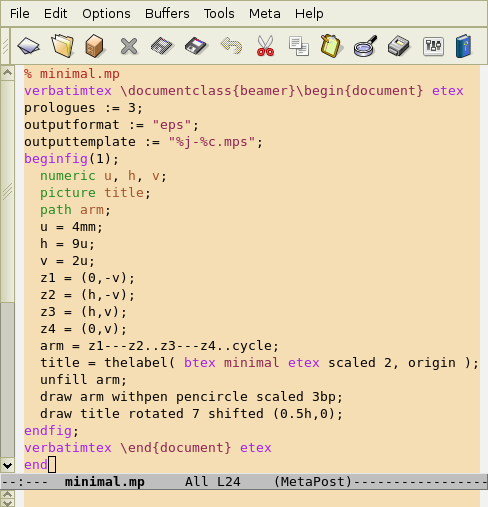Click minimal.mp buffer name in mode line
Viewport: 488px width, 507px height.
pos(105,482)
